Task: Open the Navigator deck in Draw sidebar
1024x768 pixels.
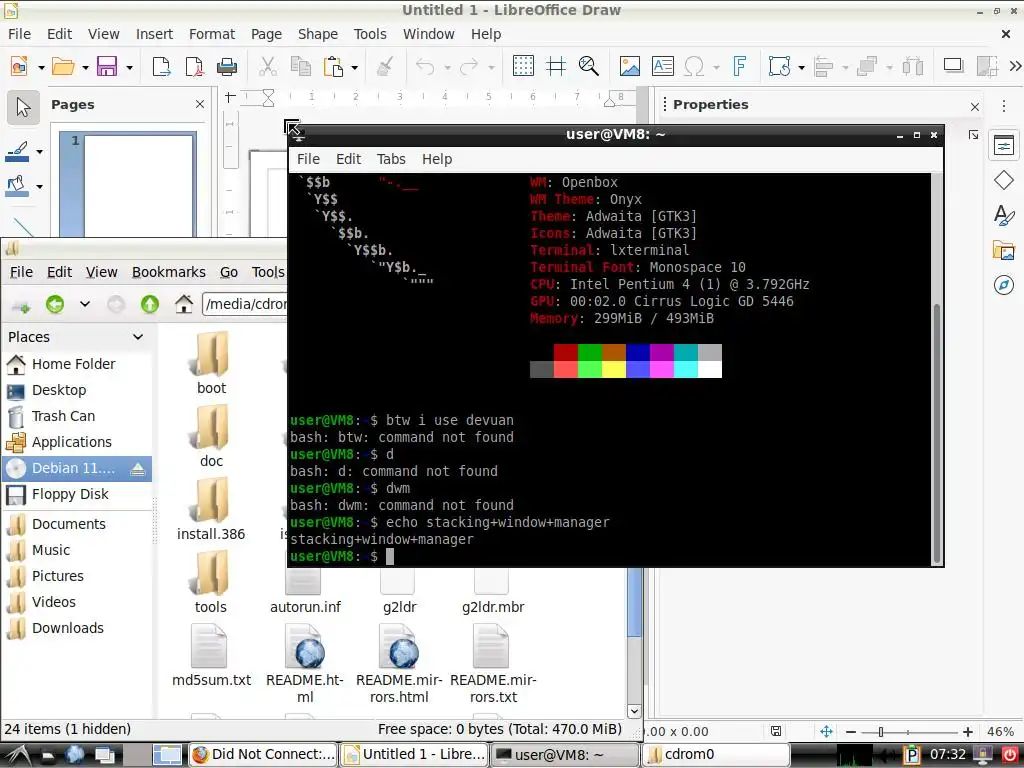Action: (1004, 285)
